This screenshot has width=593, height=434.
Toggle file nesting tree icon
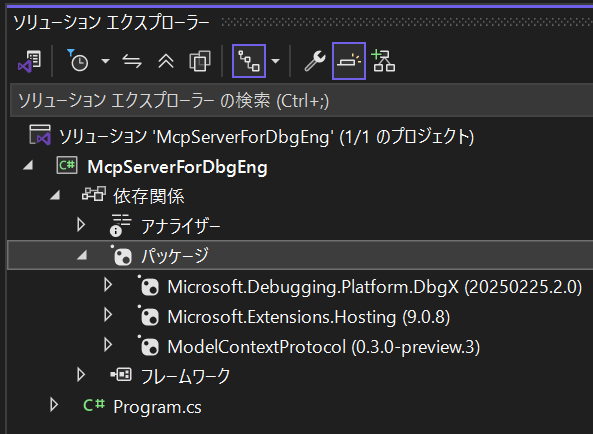pyautogui.click(x=249, y=61)
